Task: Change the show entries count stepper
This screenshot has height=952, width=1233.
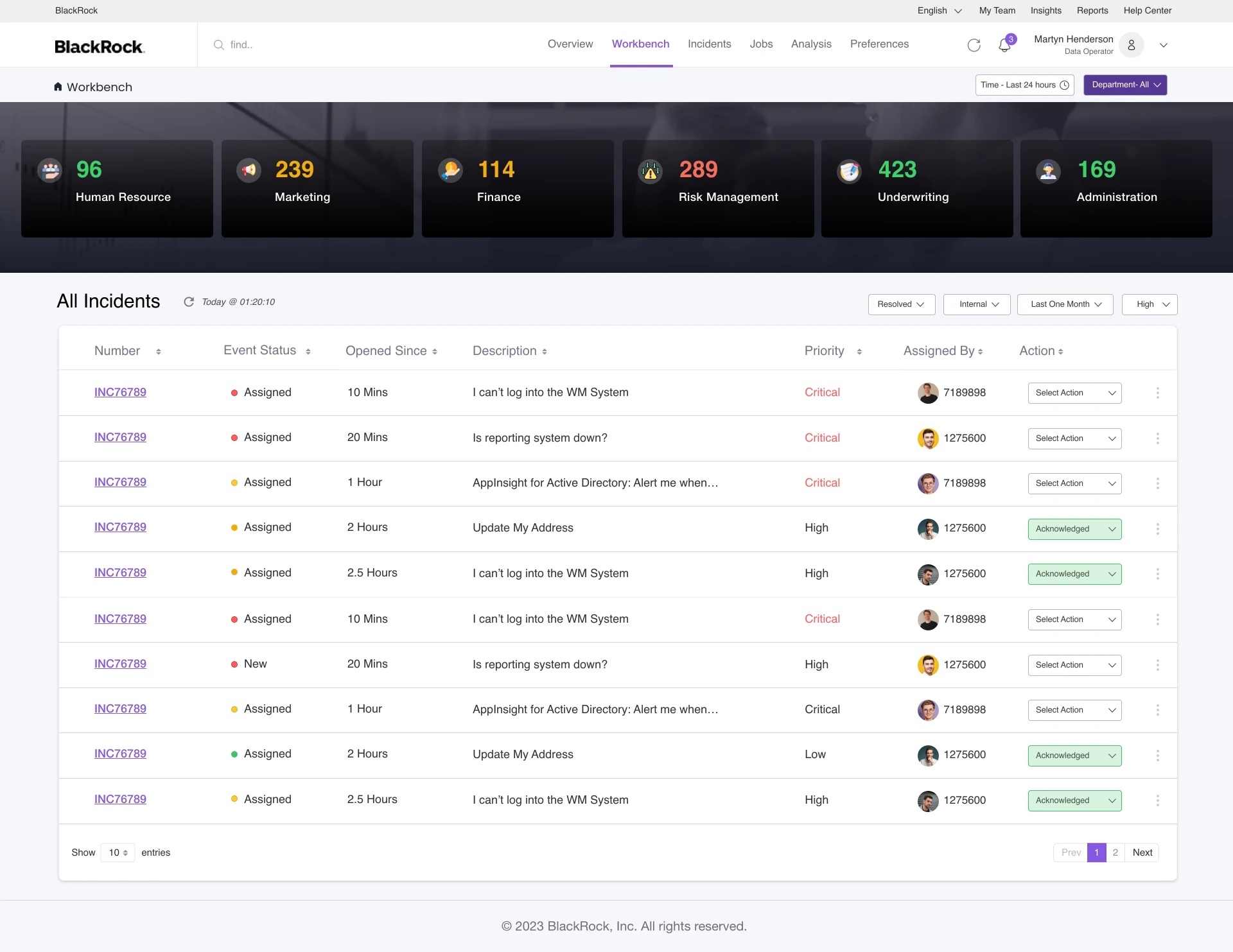Action: (x=118, y=852)
